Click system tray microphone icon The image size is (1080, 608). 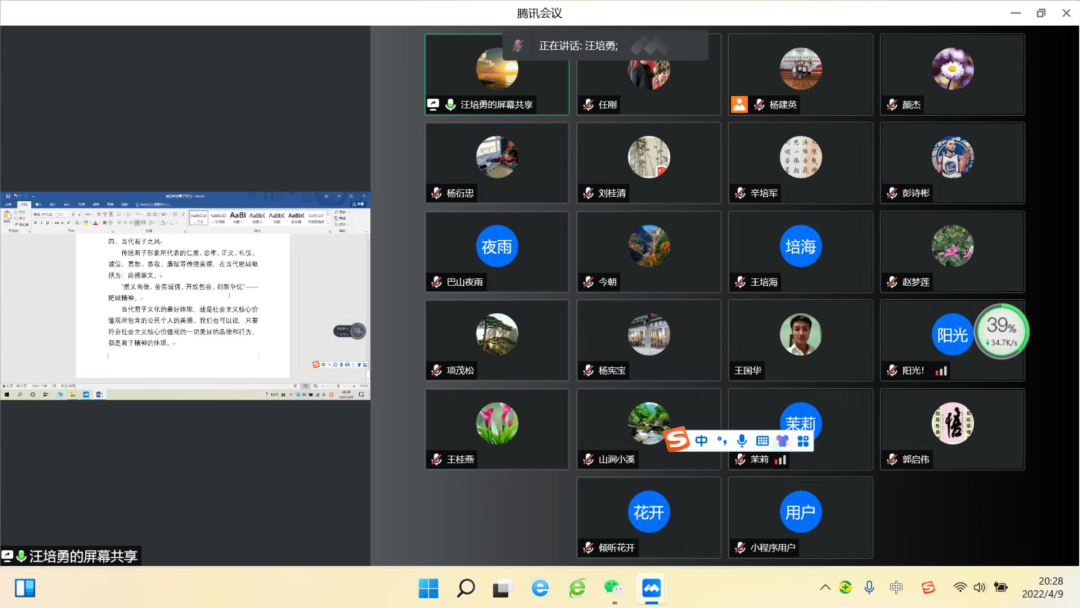869,587
